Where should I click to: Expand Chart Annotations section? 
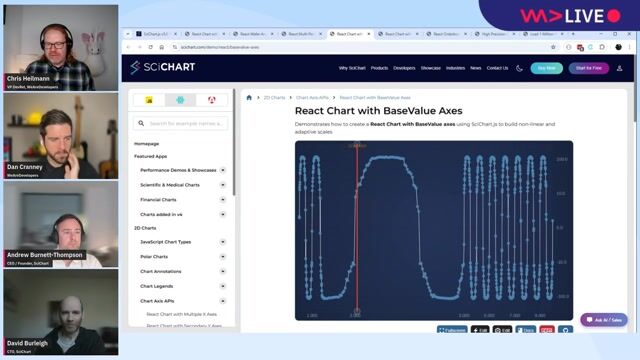click(223, 271)
